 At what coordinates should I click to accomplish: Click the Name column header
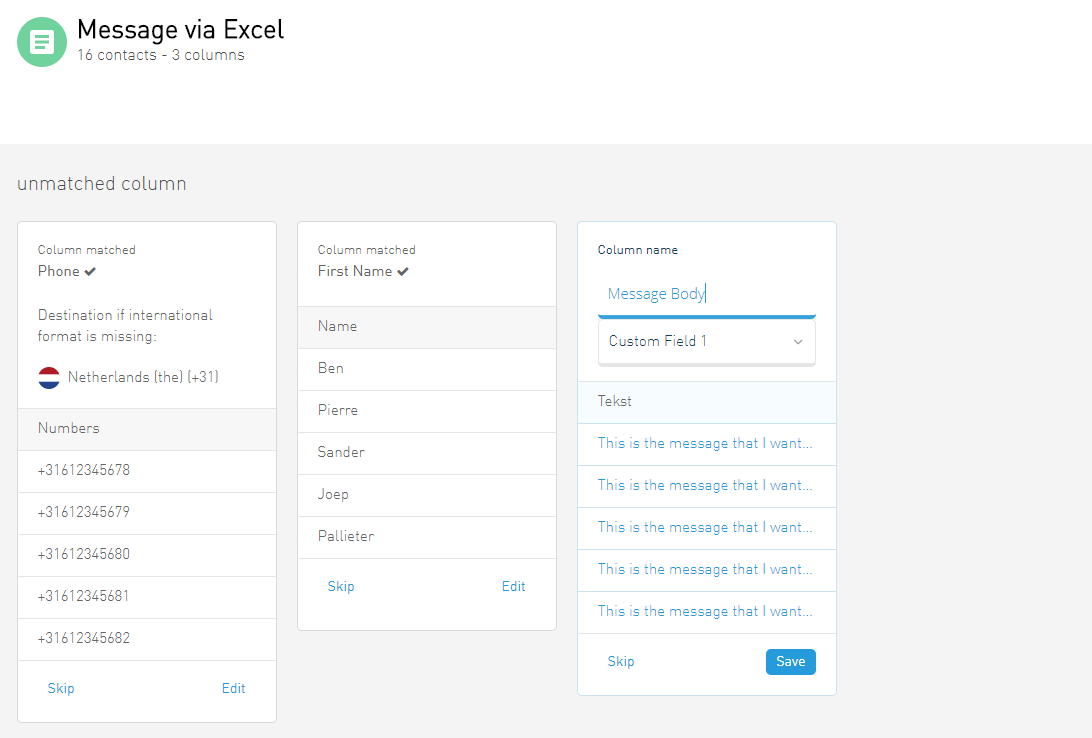pos(427,327)
